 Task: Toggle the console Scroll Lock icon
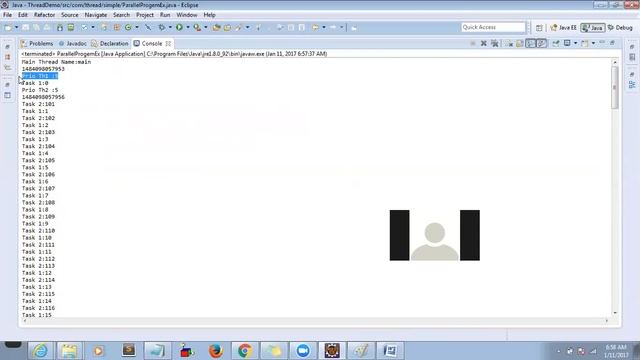(x=519, y=43)
